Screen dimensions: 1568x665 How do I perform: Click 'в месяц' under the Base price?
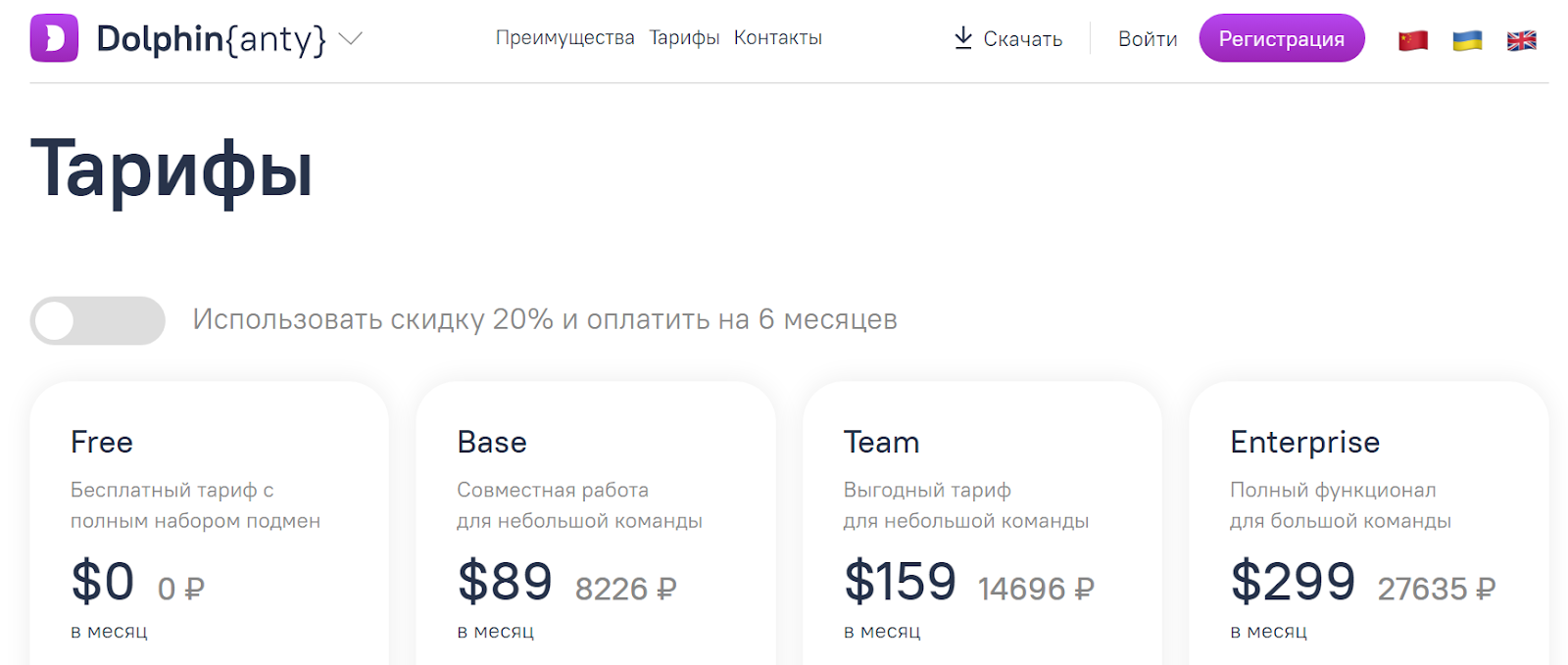pos(496,632)
